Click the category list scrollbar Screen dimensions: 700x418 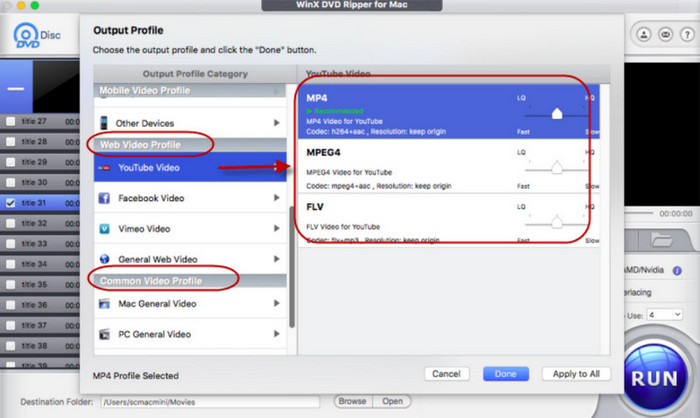click(292, 267)
